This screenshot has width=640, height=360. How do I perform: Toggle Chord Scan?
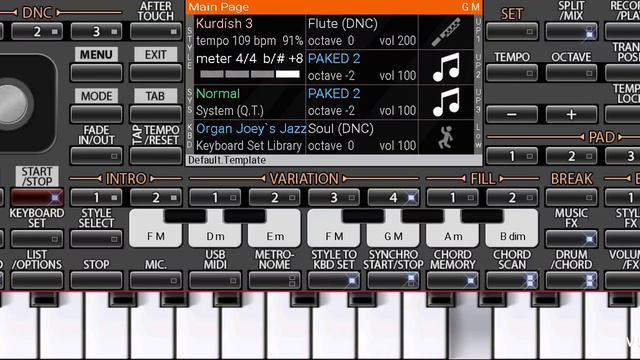pos(512,281)
